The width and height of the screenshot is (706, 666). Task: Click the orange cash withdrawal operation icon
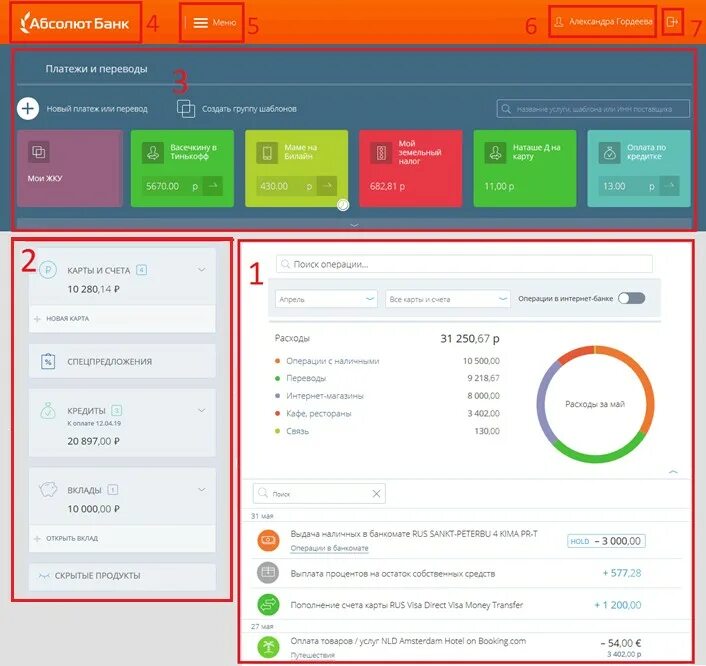[x=268, y=540]
